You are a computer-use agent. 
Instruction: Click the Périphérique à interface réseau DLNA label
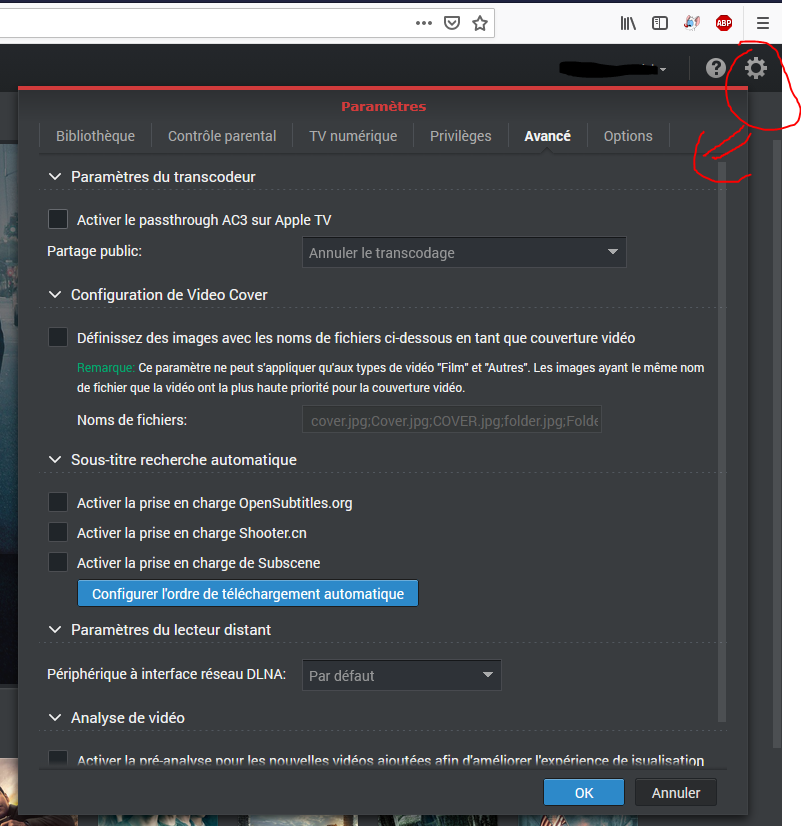pyautogui.click(x=166, y=674)
